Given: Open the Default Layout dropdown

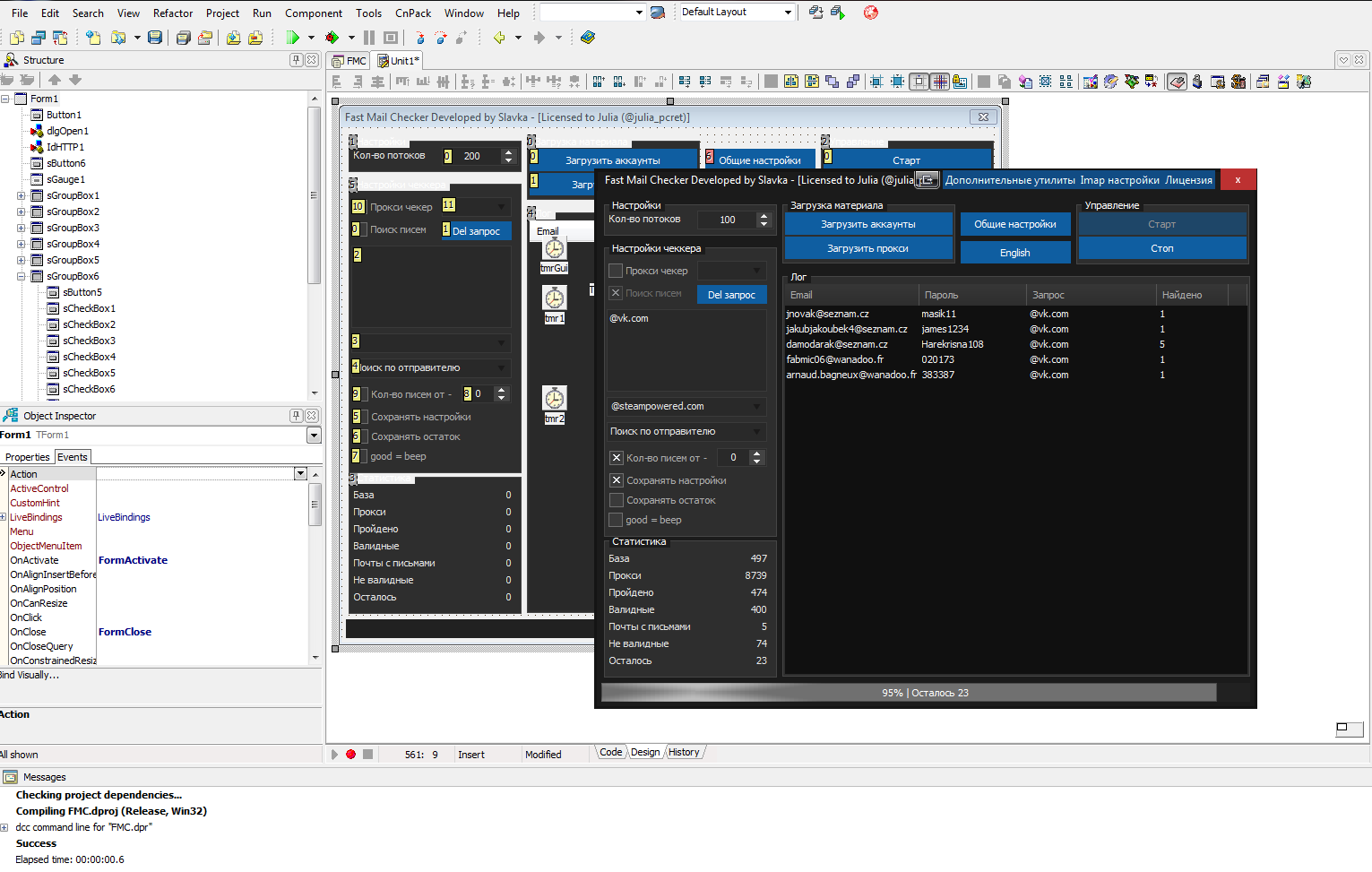Looking at the screenshot, I should tap(788, 13).
